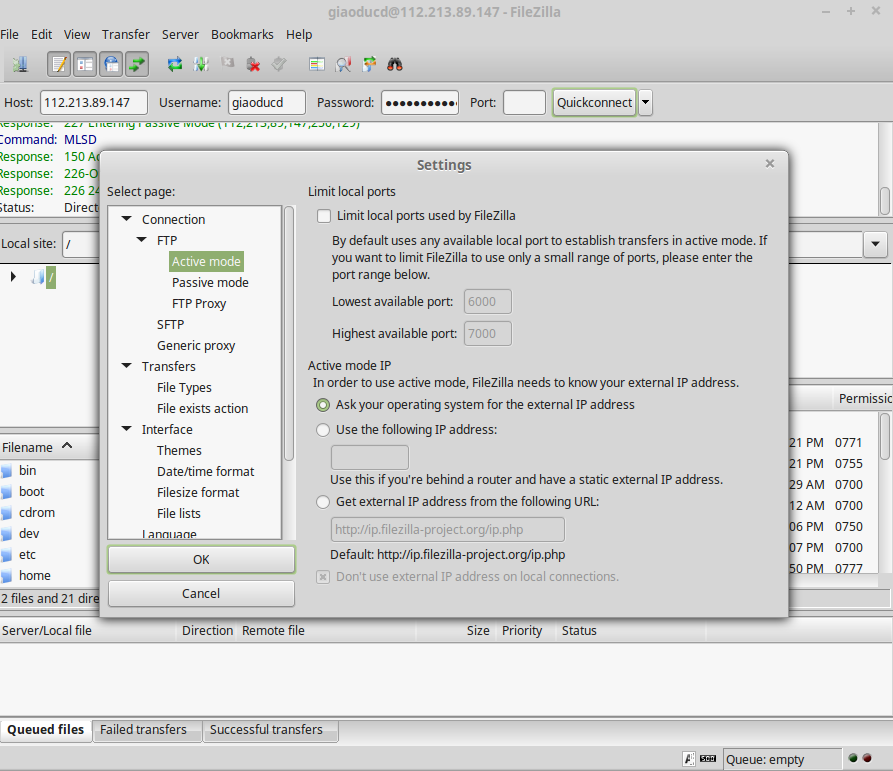Click the root folder icon in local tree
Screen dimensions: 893x771
[x=38, y=277]
